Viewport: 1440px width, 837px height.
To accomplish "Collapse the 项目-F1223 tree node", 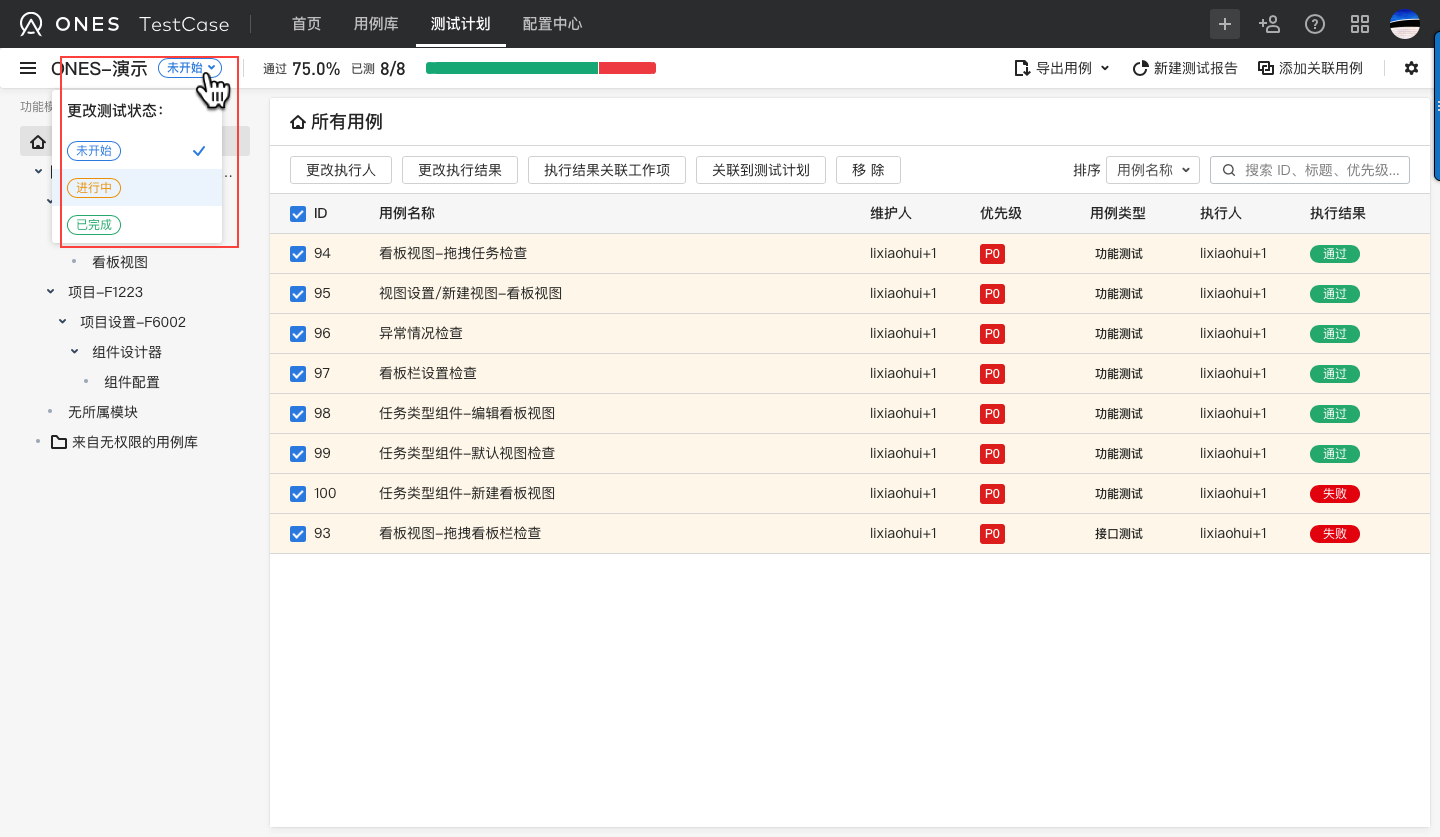I will 51,292.
